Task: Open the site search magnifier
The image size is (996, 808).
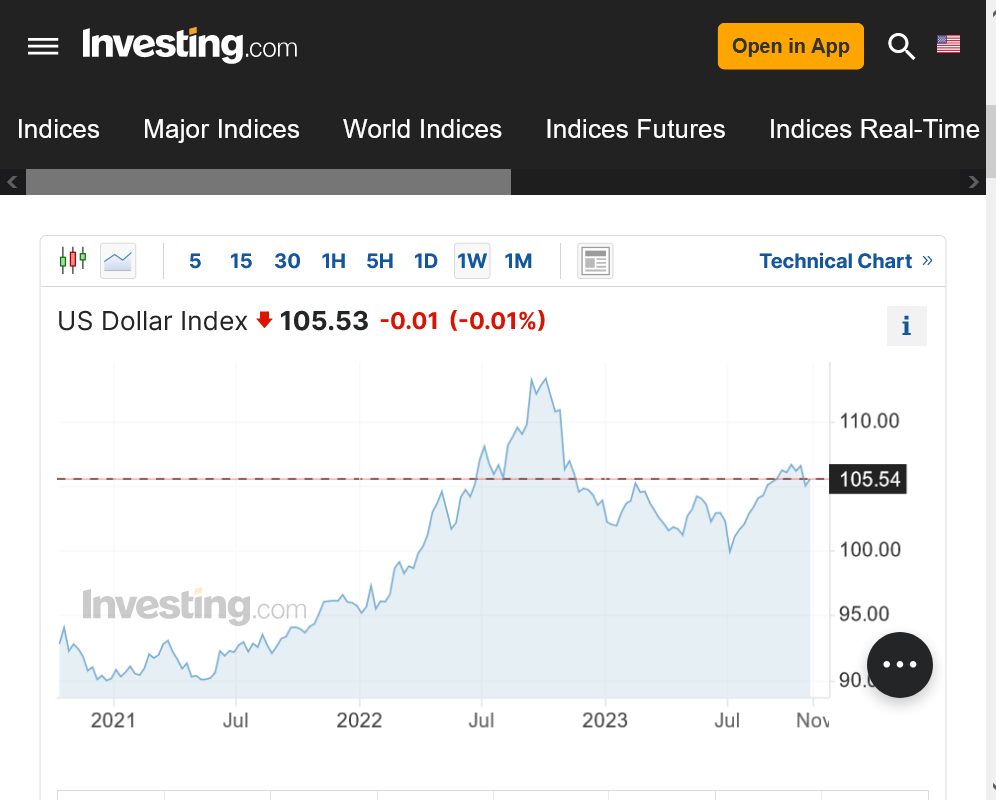Action: pyautogui.click(x=901, y=46)
